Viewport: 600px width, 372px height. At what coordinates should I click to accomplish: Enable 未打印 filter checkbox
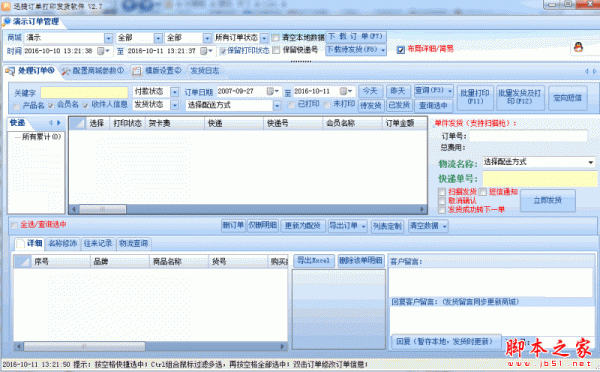[x=327, y=105]
